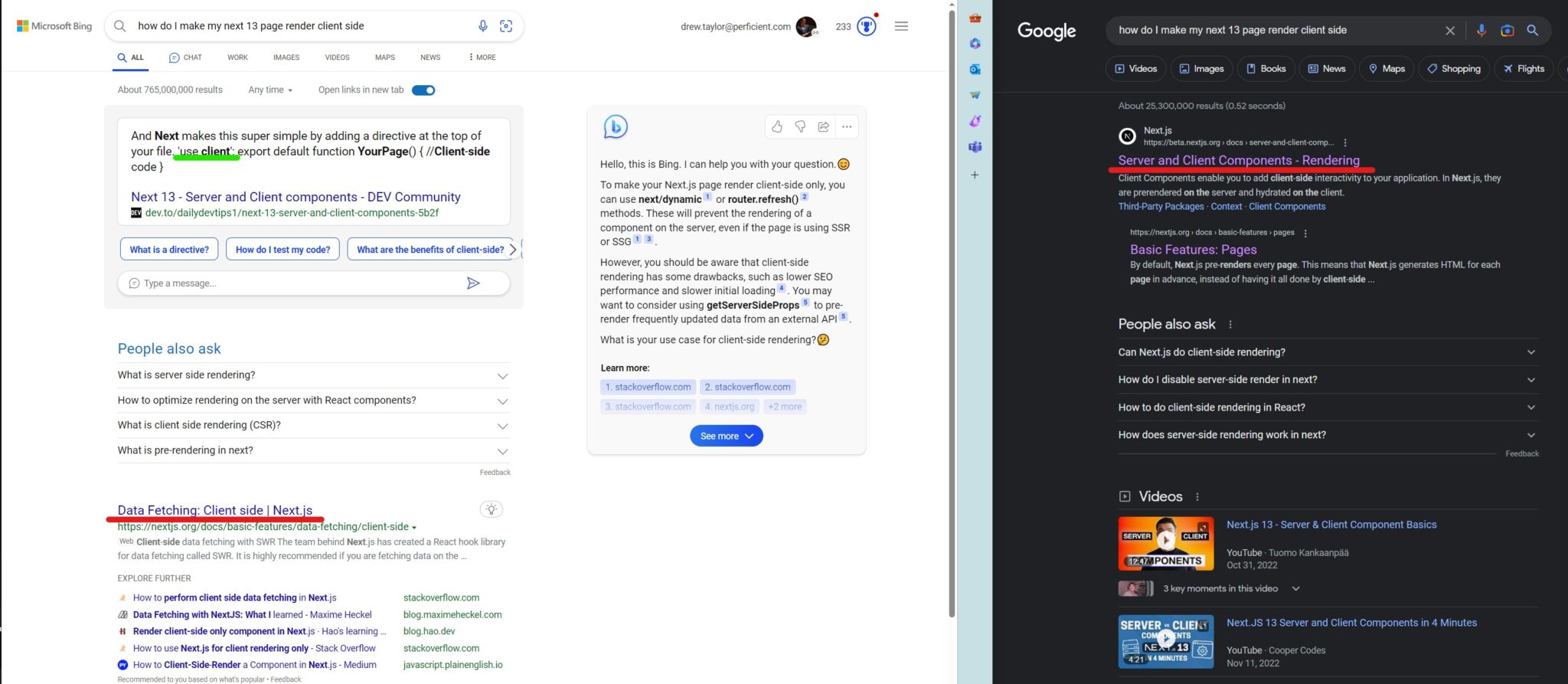Open Bing visual search camera icon
1568x684 pixels.
(x=506, y=26)
